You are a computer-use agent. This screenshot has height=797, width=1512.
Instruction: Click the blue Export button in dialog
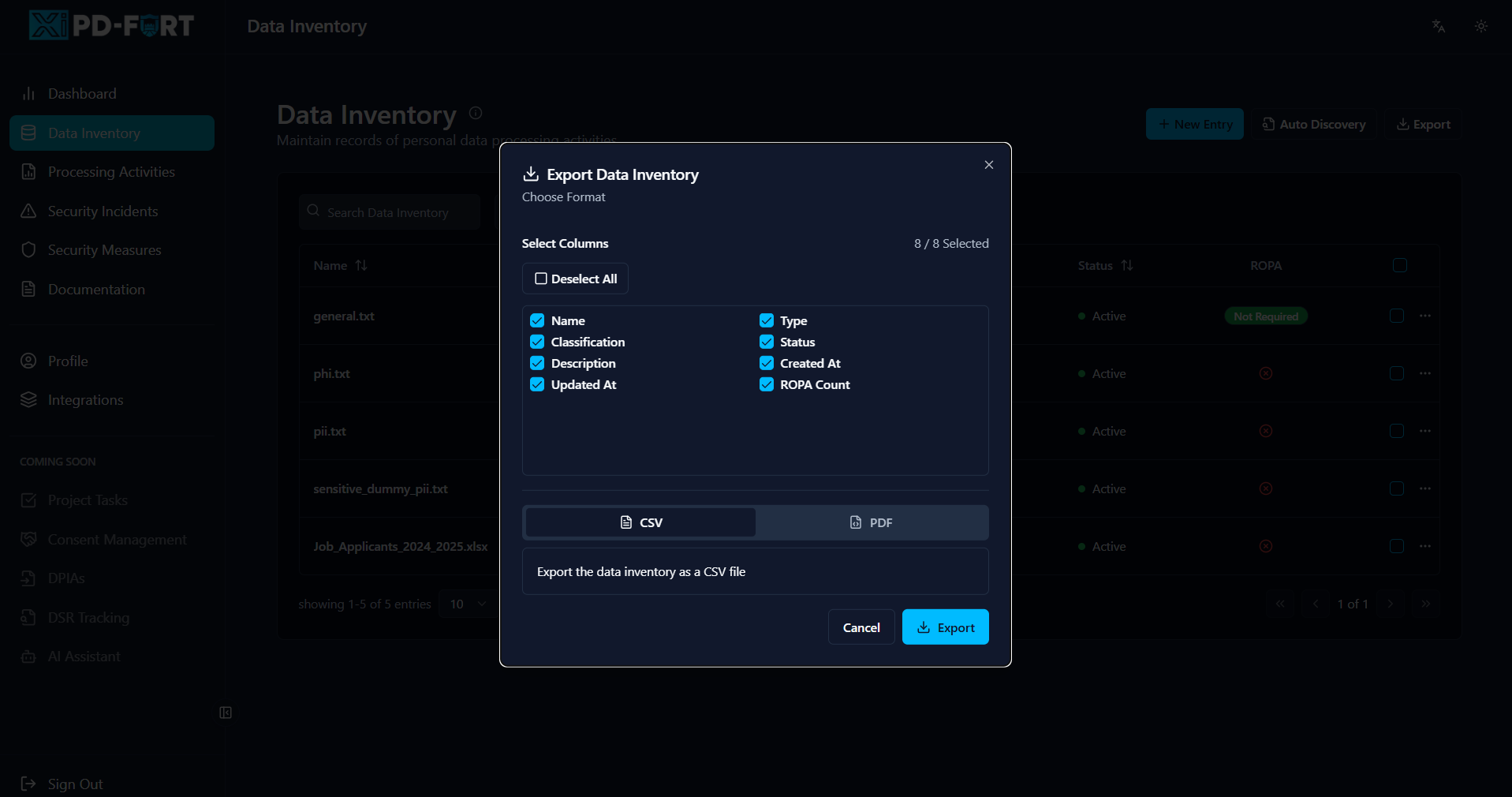[945, 627]
